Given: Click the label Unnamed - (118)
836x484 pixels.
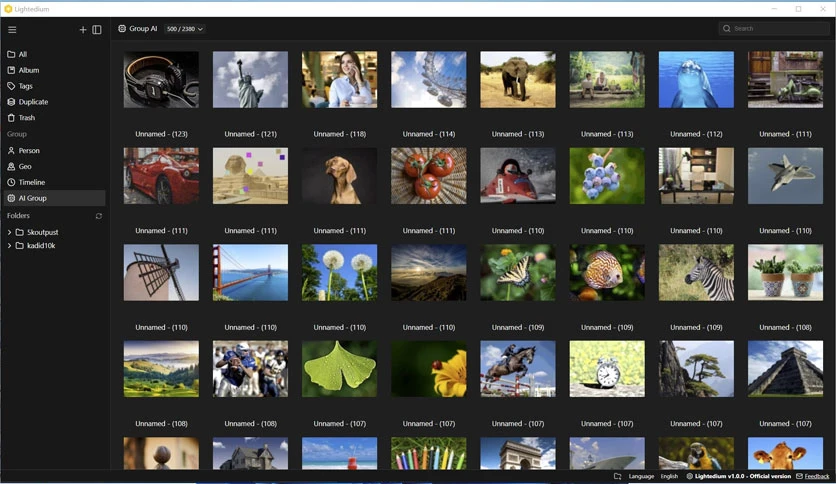Looking at the screenshot, I should pos(339,134).
